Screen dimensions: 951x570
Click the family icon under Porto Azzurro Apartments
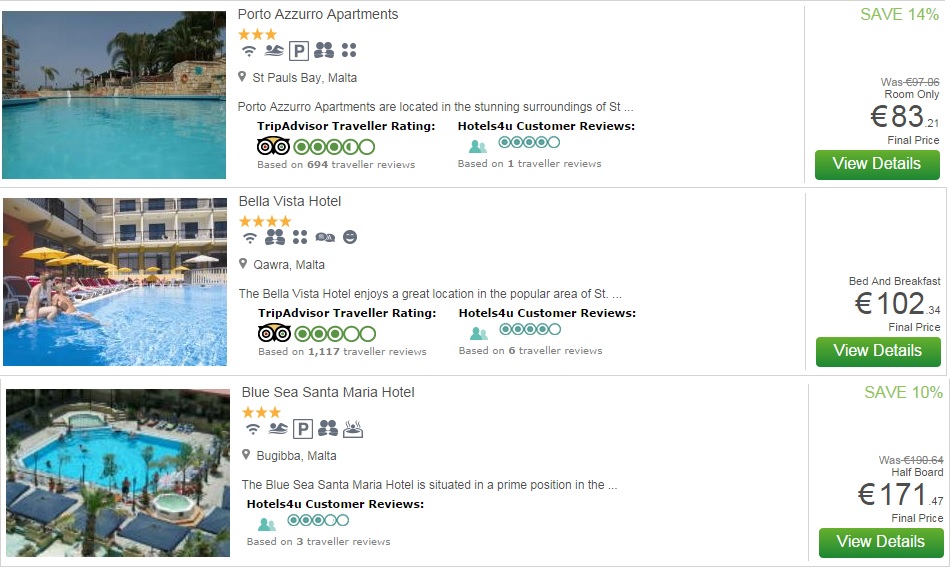(324, 50)
